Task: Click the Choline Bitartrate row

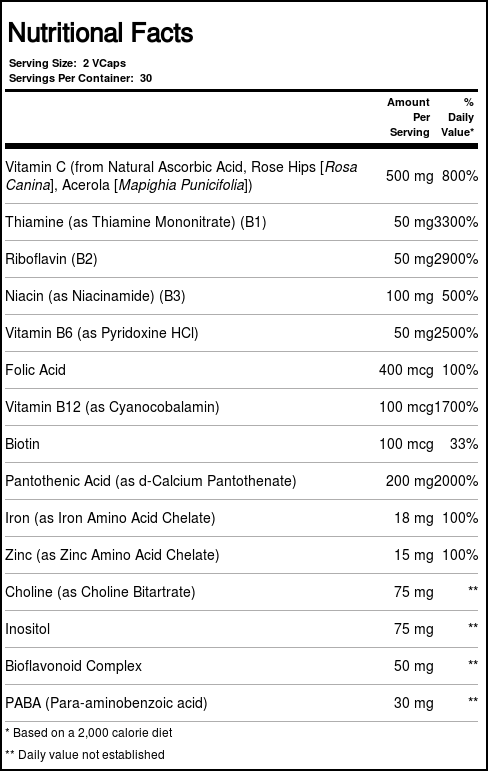Action: (241, 592)
